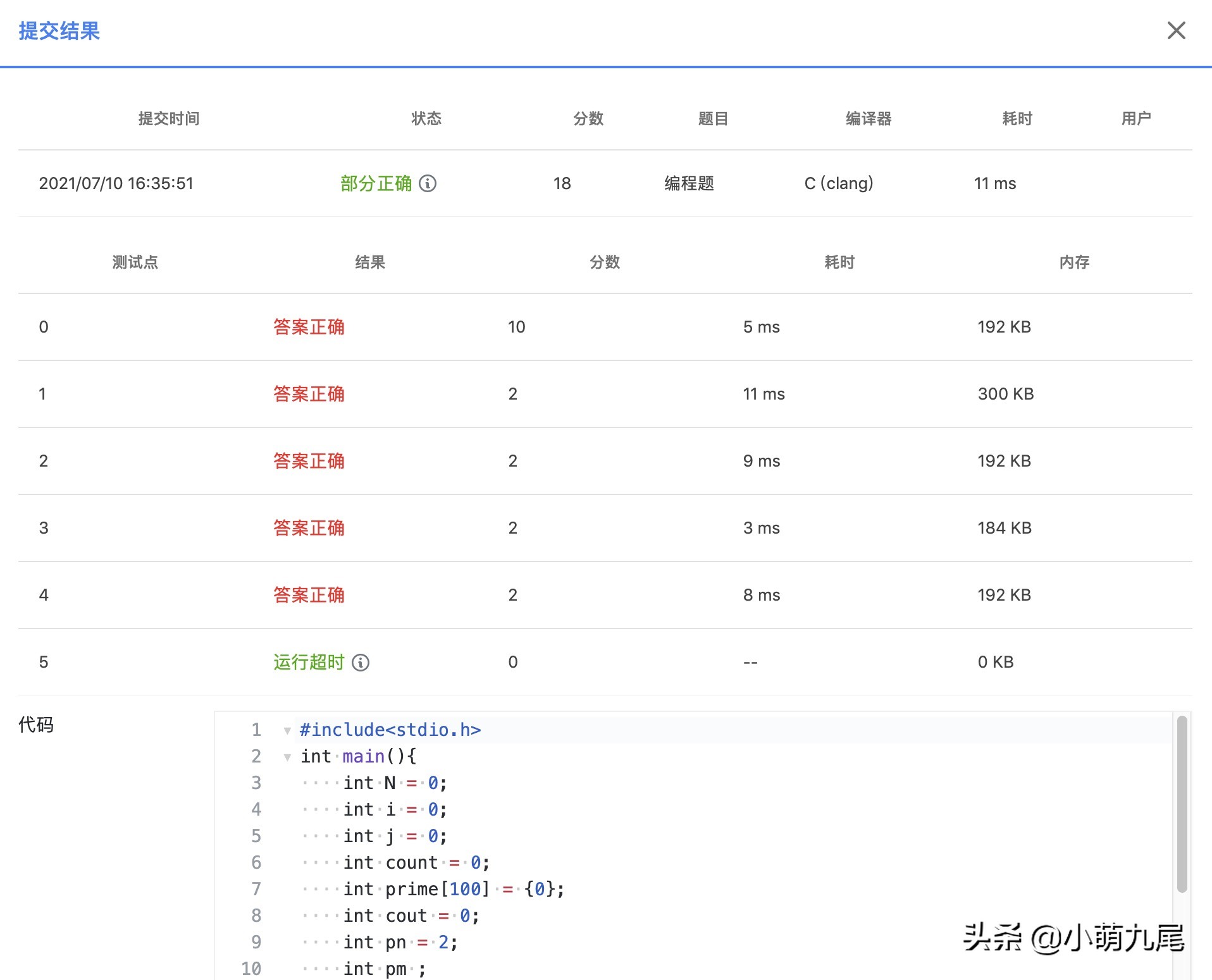
Task: Click the 编程题 label in results row
Action: (690, 184)
